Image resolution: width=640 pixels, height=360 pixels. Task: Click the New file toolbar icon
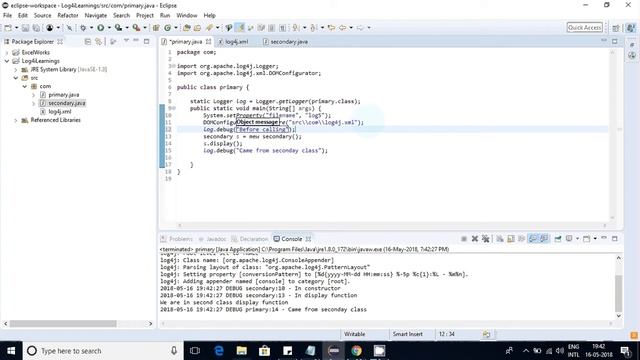pos(8,28)
